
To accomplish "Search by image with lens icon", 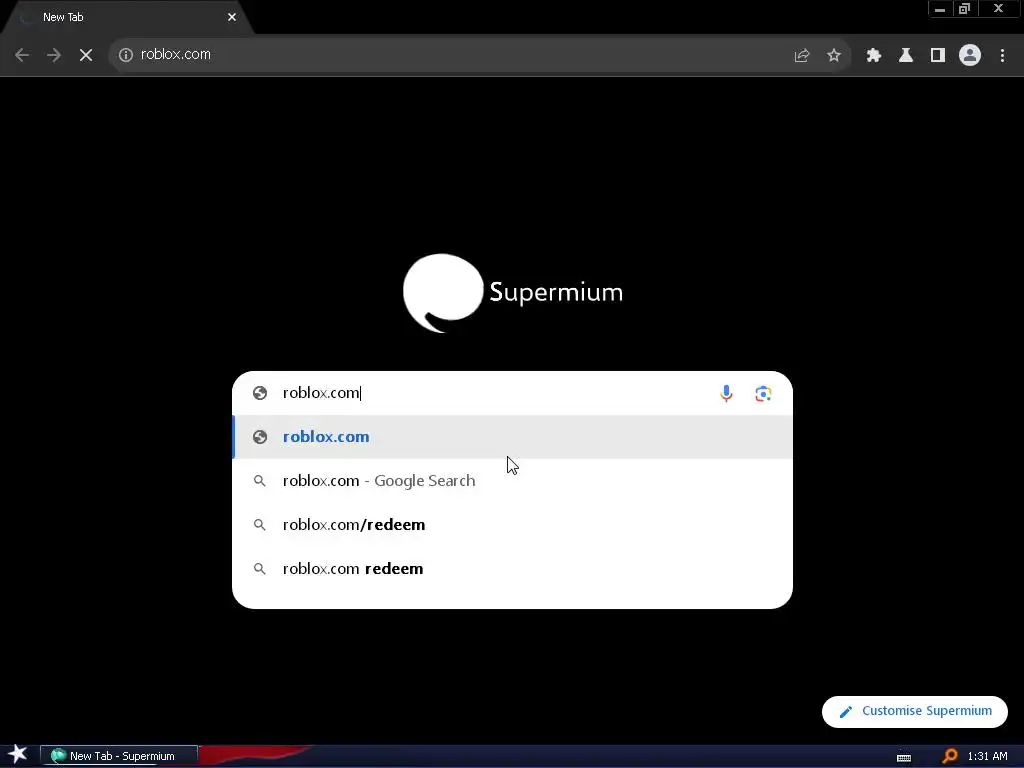I will coord(763,394).
